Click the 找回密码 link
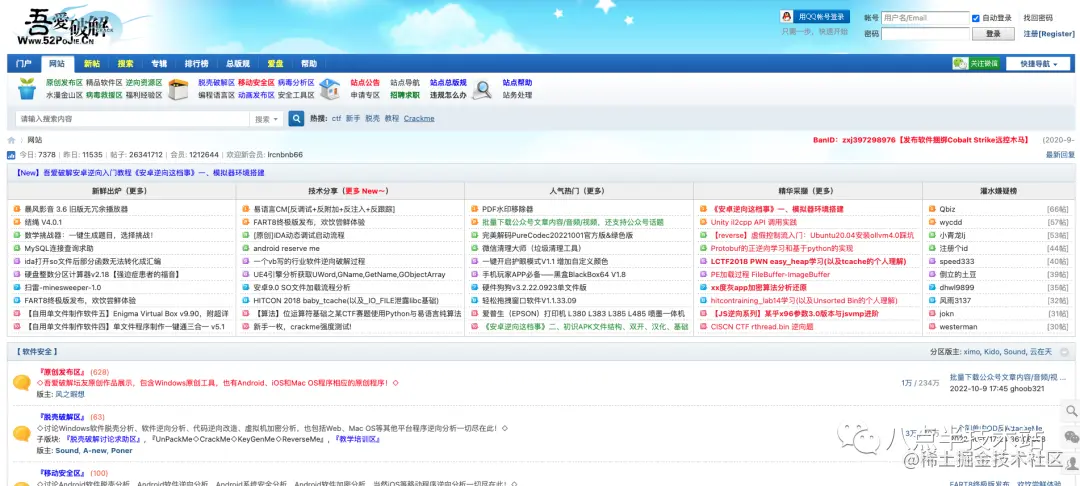The image size is (1080, 486). pos(1038,18)
